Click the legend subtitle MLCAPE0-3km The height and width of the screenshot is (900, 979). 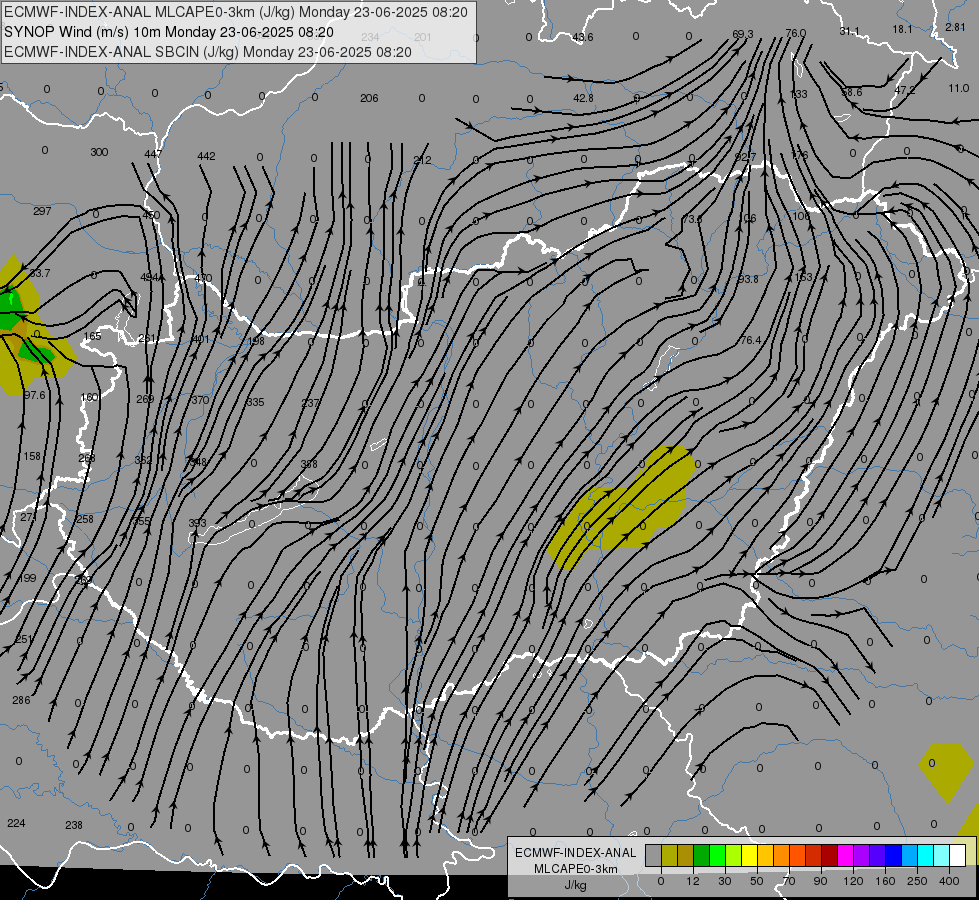click(575, 869)
